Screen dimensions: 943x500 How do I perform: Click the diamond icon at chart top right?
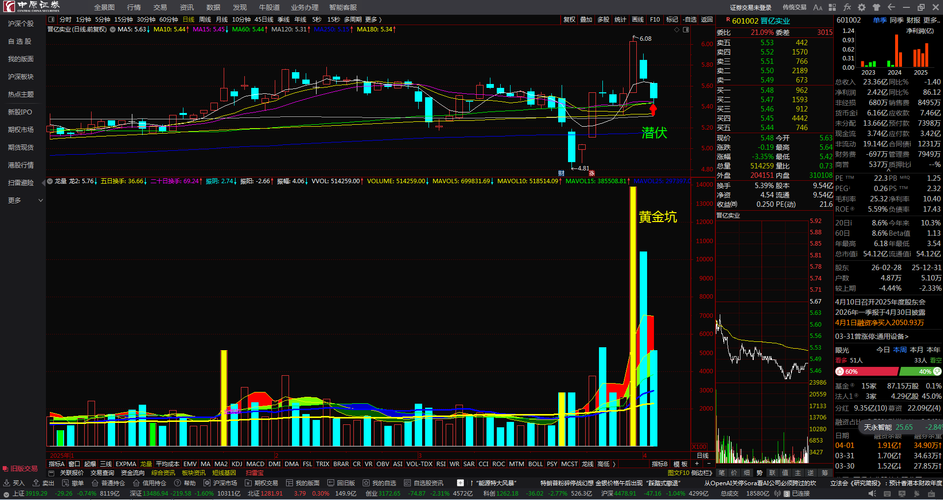pyautogui.click(x=677, y=29)
